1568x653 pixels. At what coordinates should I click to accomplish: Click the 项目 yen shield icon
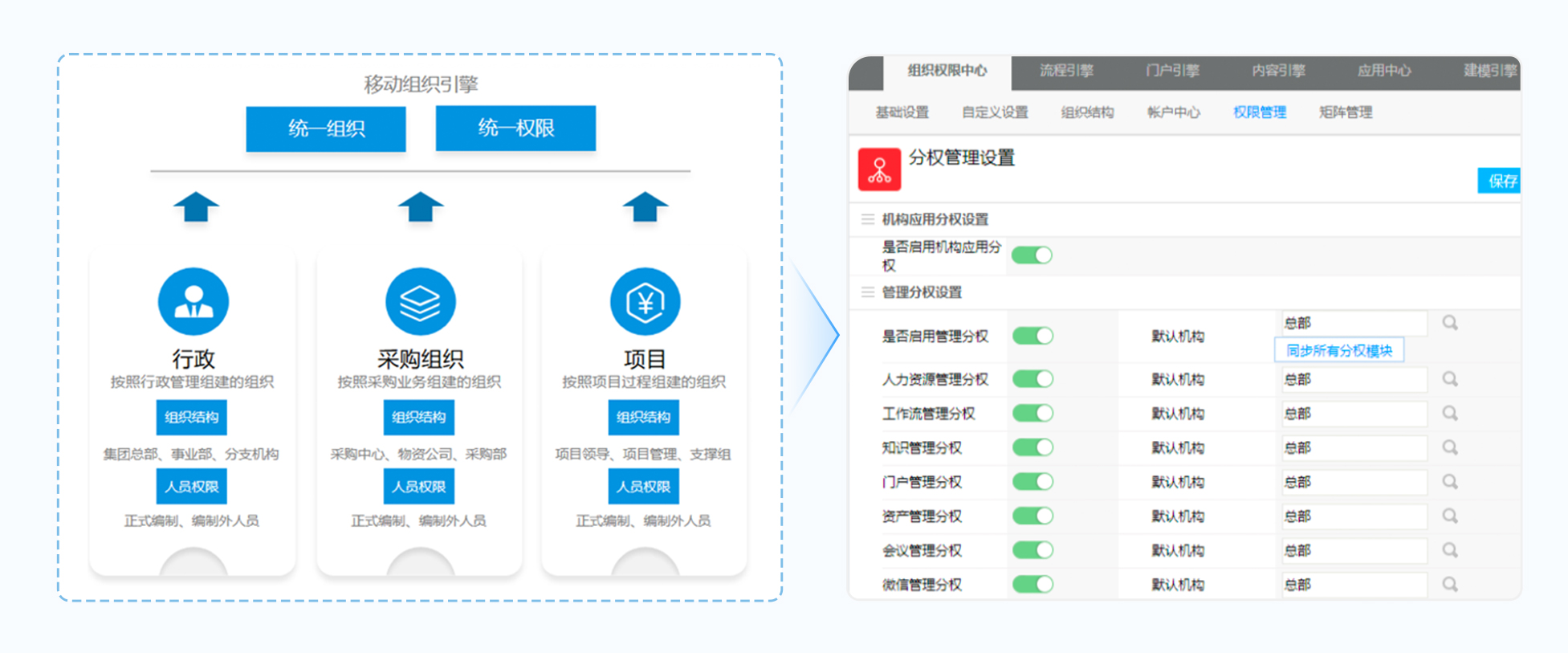[645, 302]
